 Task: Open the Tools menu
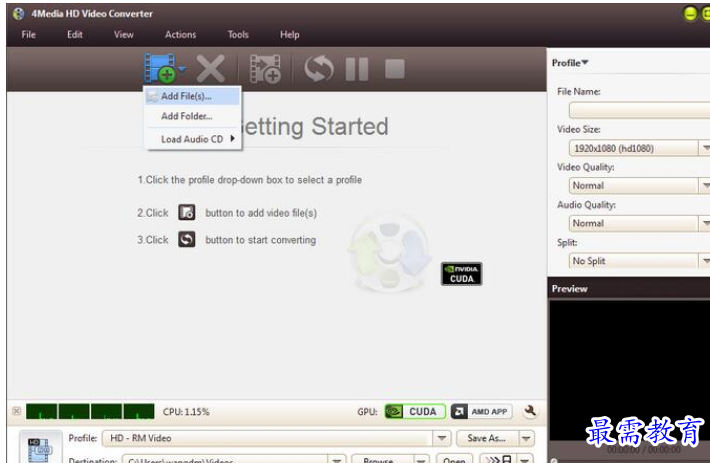[238, 34]
